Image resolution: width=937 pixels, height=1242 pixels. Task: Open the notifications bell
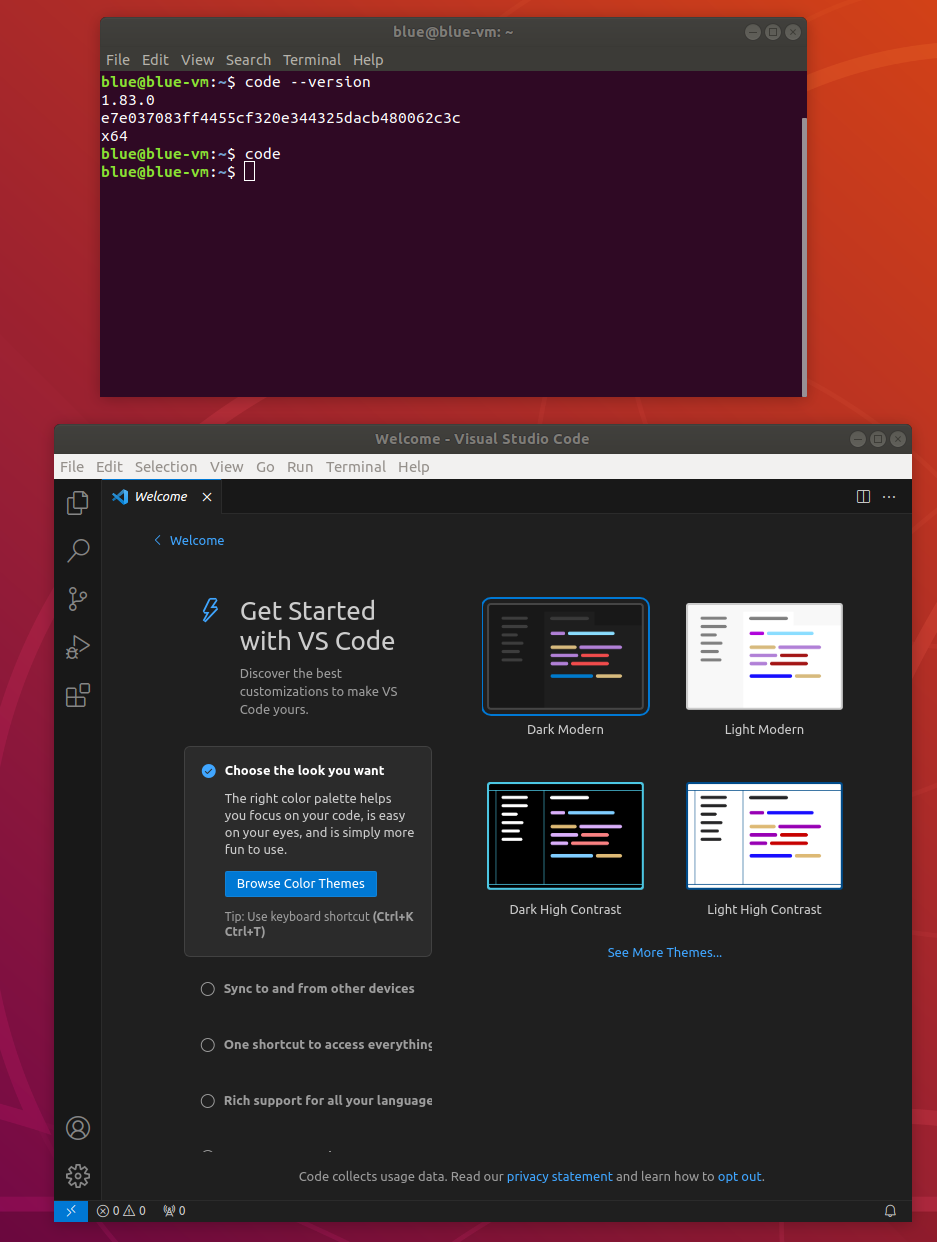coord(890,1211)
